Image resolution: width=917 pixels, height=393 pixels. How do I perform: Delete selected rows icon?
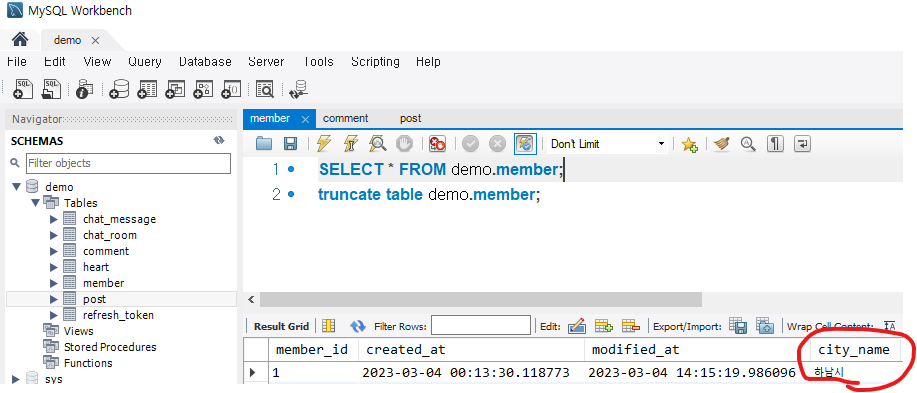pos(630,326)
